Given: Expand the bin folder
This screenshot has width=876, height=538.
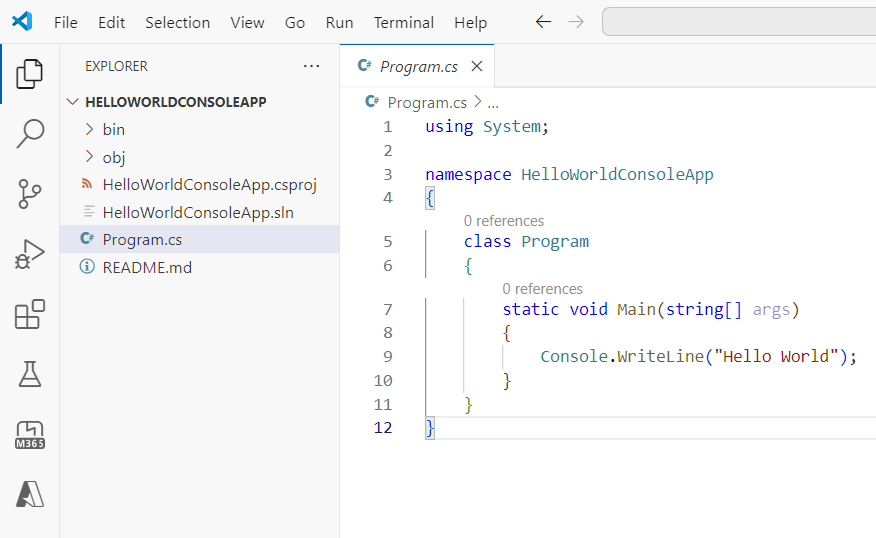Looking at the screenshot, I should [x=113, y=129].
